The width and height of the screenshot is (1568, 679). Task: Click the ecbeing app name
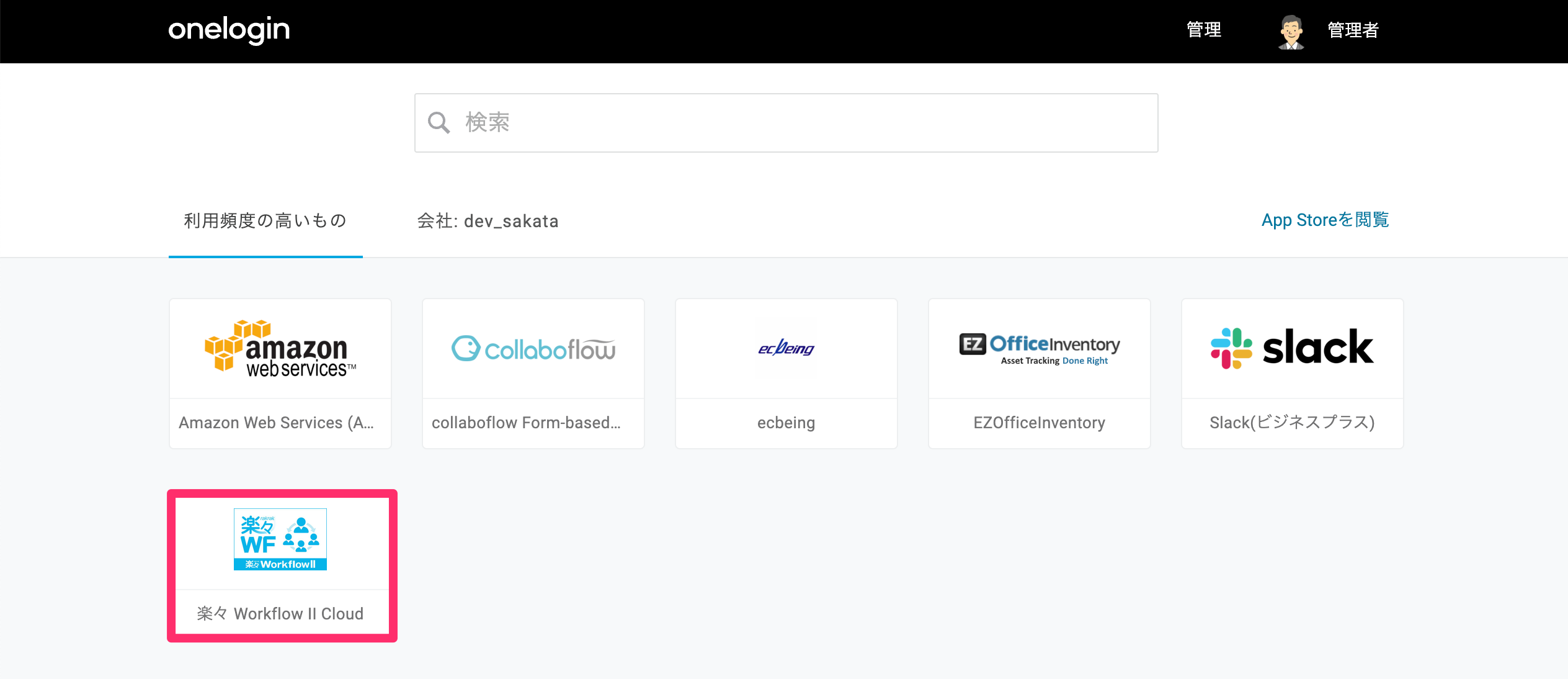coord(786,423)
